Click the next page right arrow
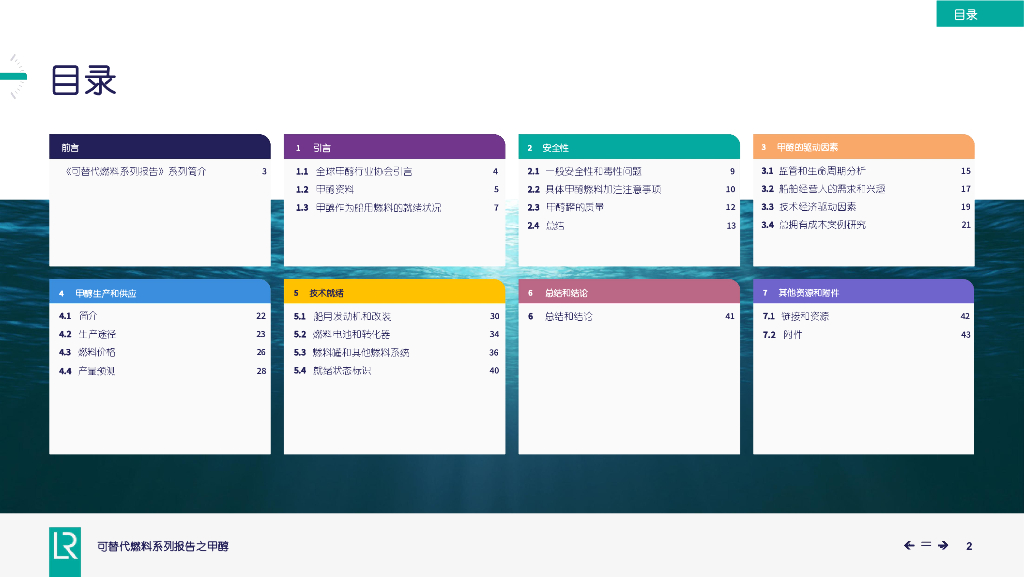 coord(943,546)
